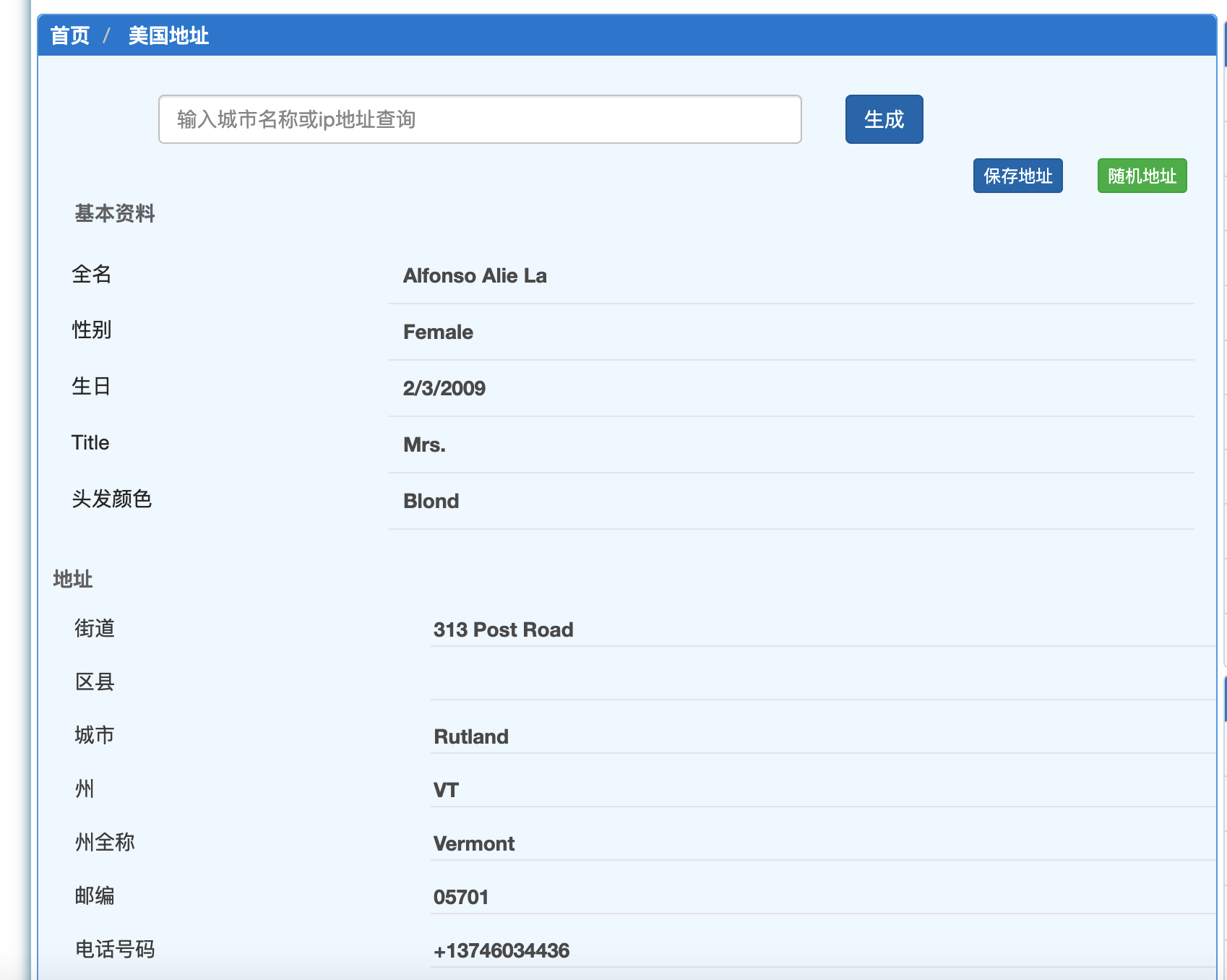Click the blue 保存地址 button

click(x=1017, y=176)
